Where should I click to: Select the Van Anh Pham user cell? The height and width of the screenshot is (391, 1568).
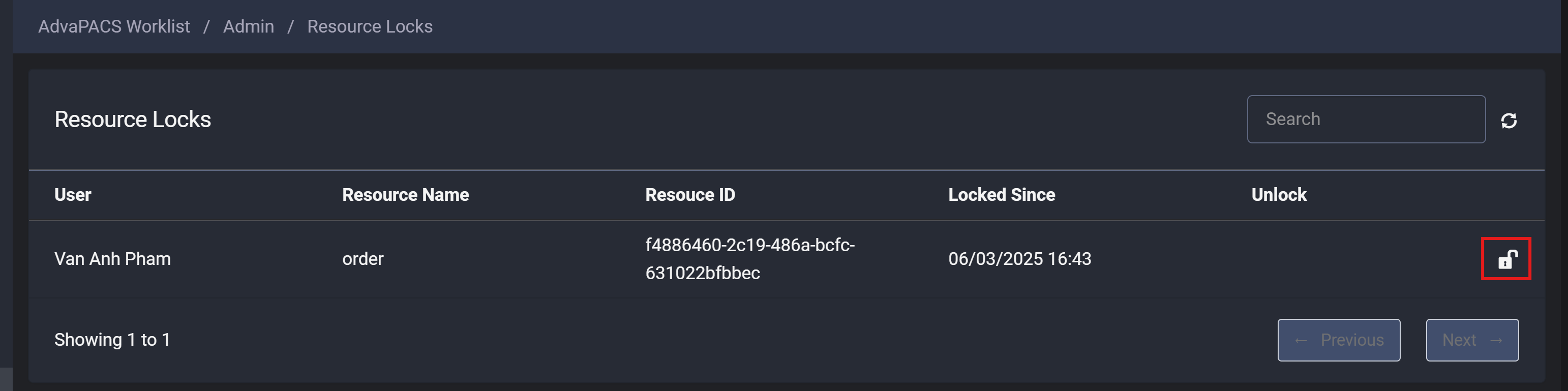[112, 259]
